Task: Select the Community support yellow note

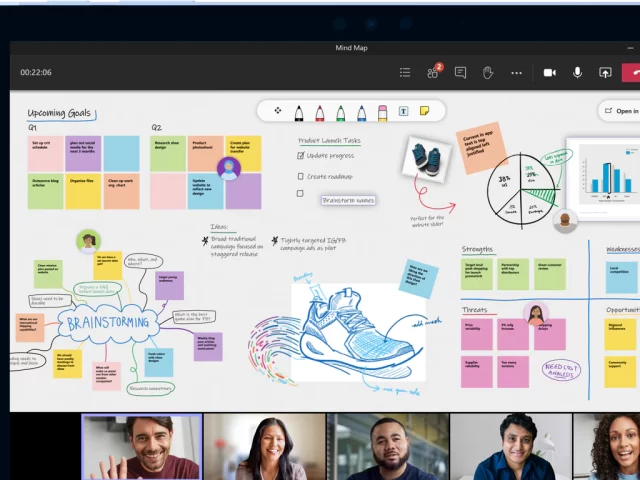Action: pos(620,372)
